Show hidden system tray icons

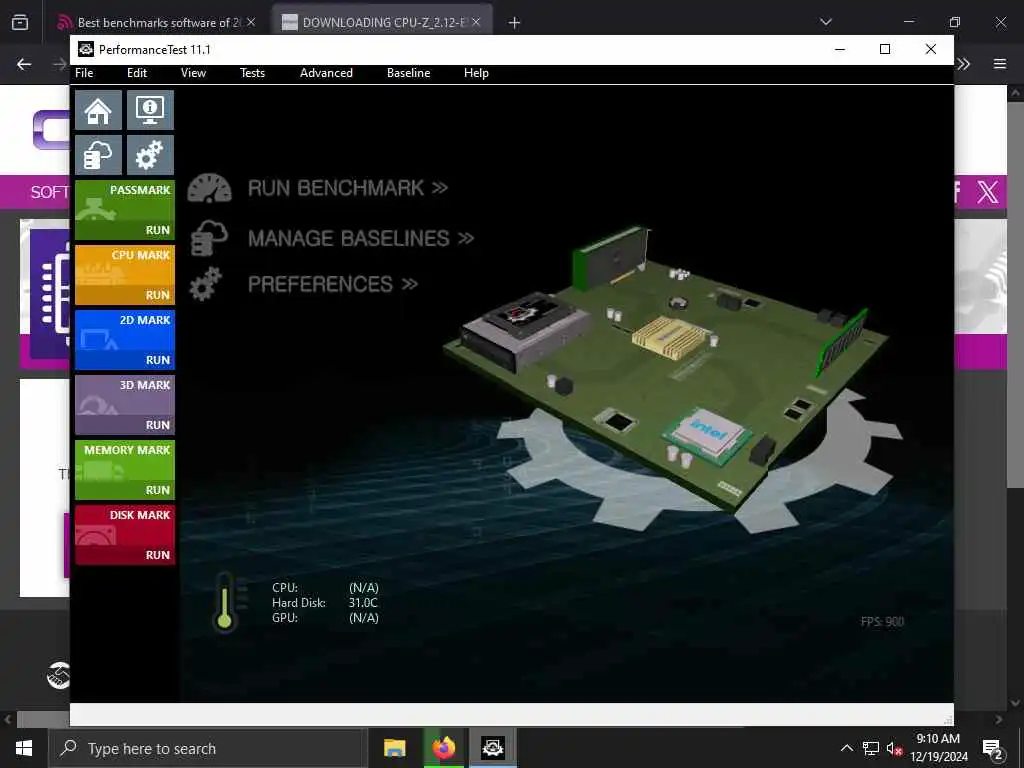point(846,748)
